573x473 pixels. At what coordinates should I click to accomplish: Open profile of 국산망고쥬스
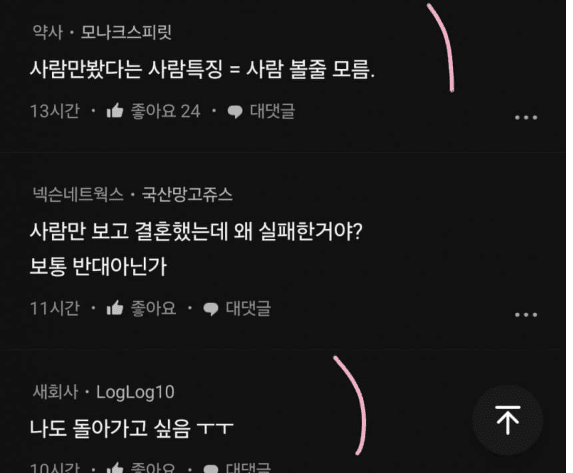tap(187, 194)
